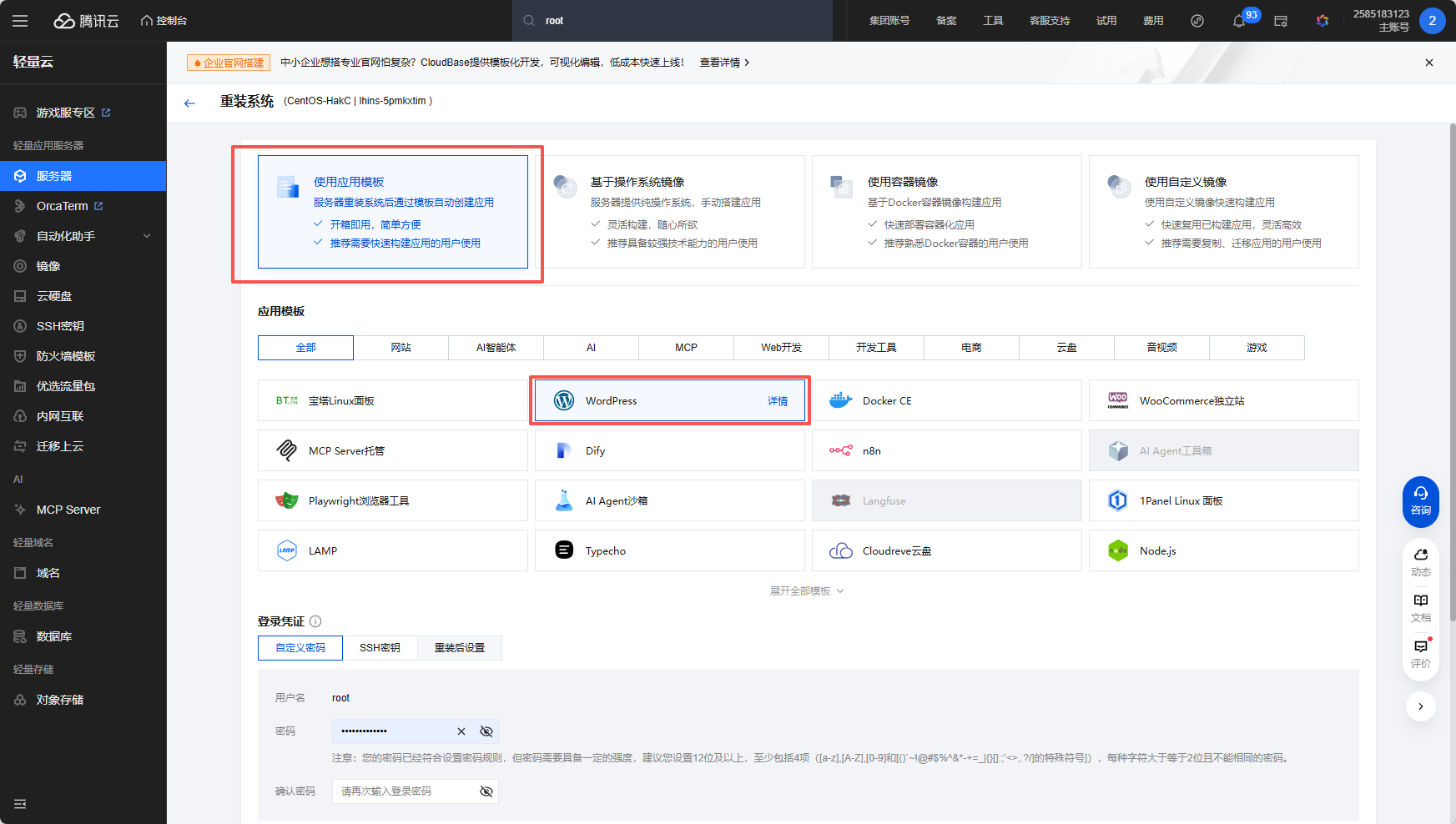Select 自定义密码 login credential tab
The image size is (1456, 824).
300,648
